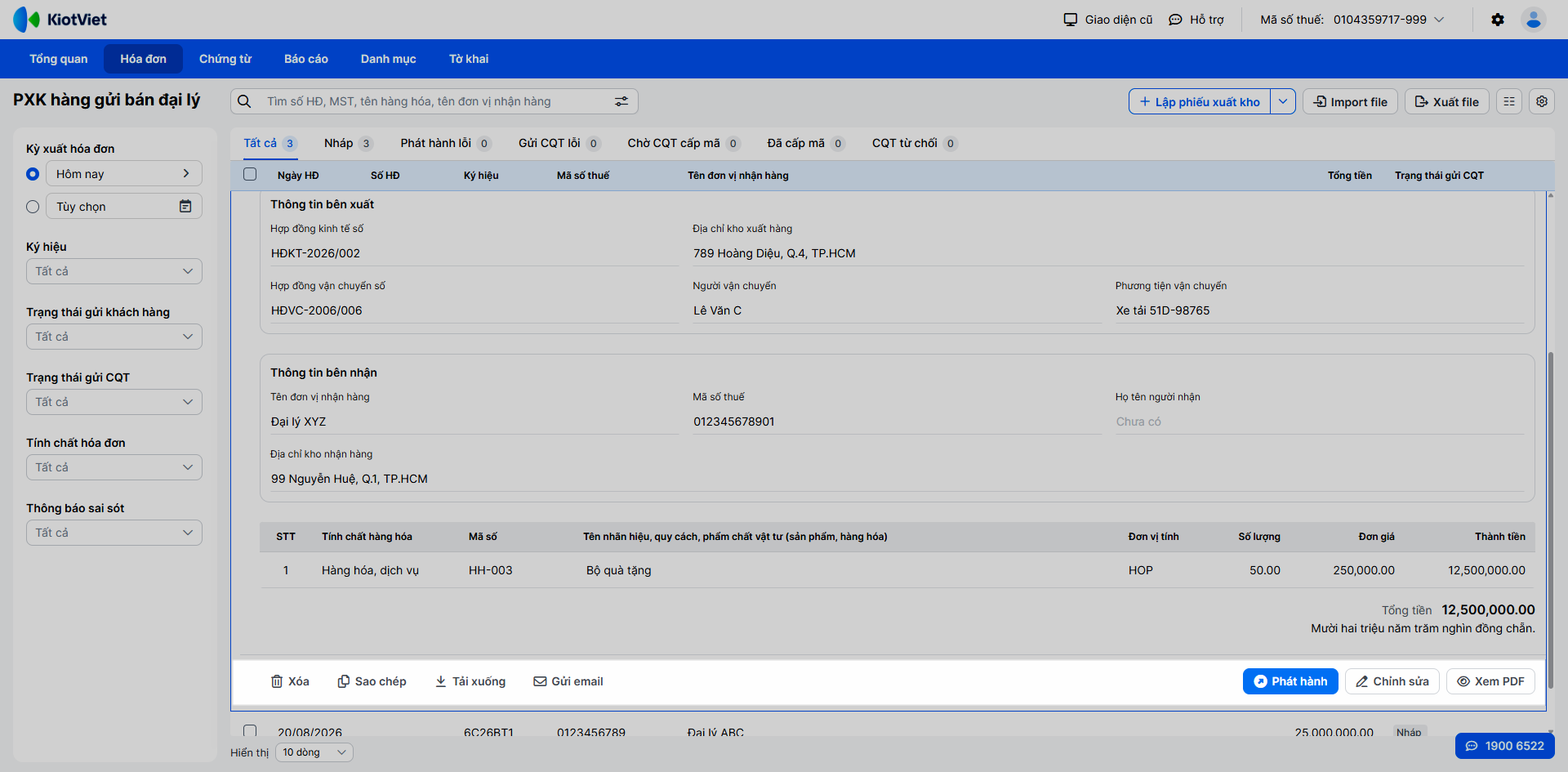This screenshot has height=772, width=1568.
Task: Toggle the list view layout icon
Action: click(x=1509, y=101)
